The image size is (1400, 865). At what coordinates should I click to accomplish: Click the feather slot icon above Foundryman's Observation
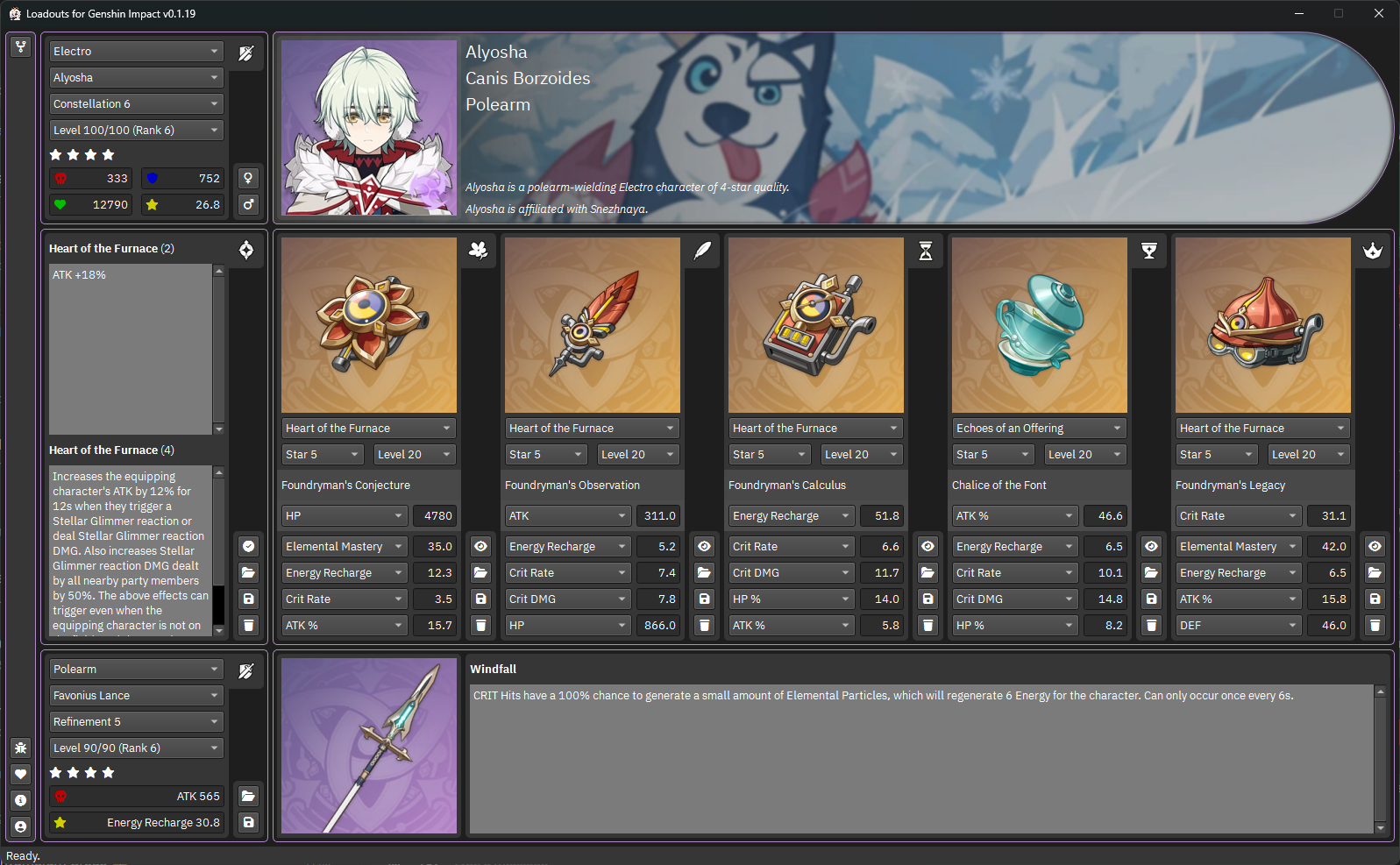(x=701, y=251)
